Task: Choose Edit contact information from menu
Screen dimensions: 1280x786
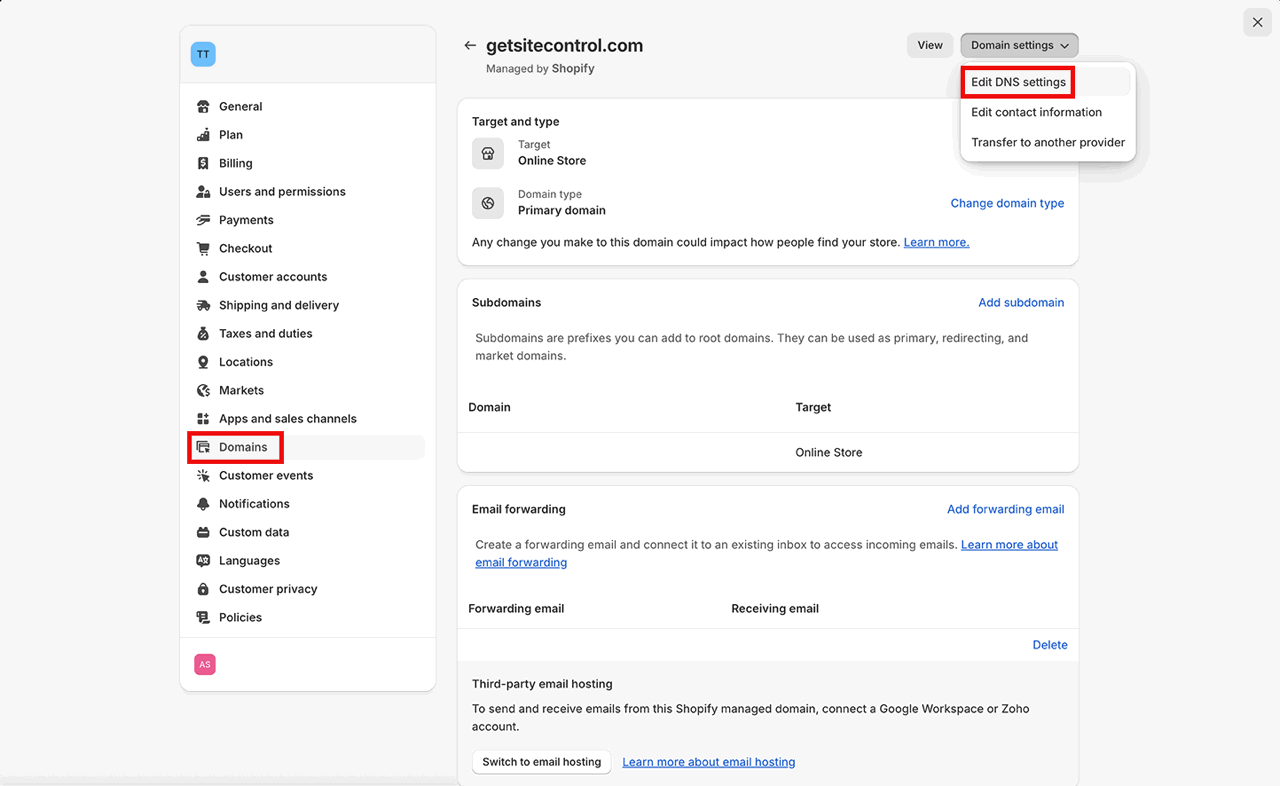Action: 1036,112
